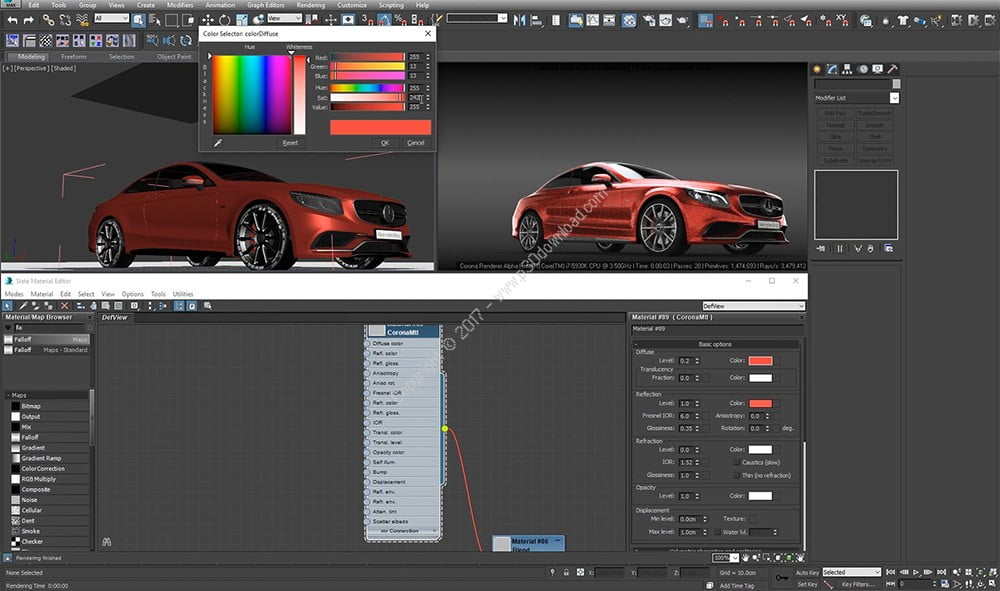Activate the Select and Move tool
The height and width of the screenshot is (591, 1000).
coord(207,20)
